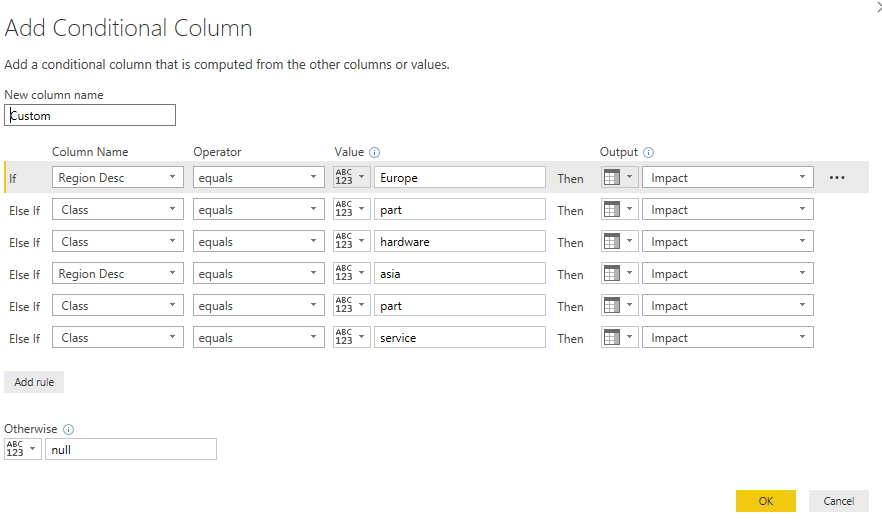The image size is (882, 522).
Task: Click the Add rule button
Action: coord(34,382)
